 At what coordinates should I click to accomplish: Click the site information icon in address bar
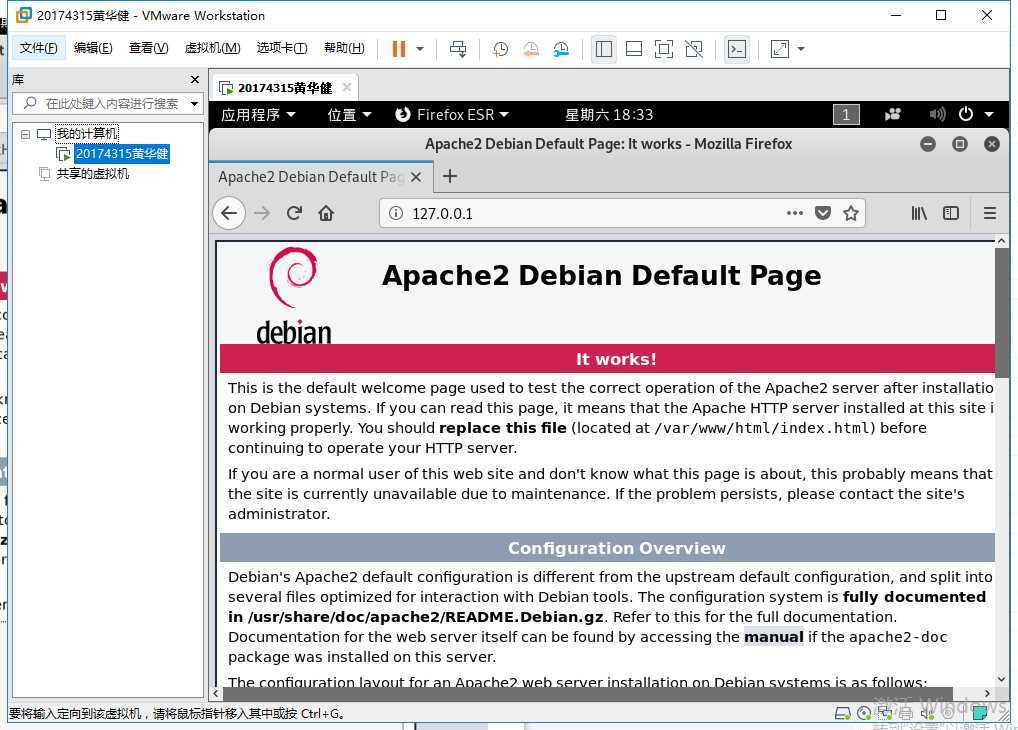[396, 213]
